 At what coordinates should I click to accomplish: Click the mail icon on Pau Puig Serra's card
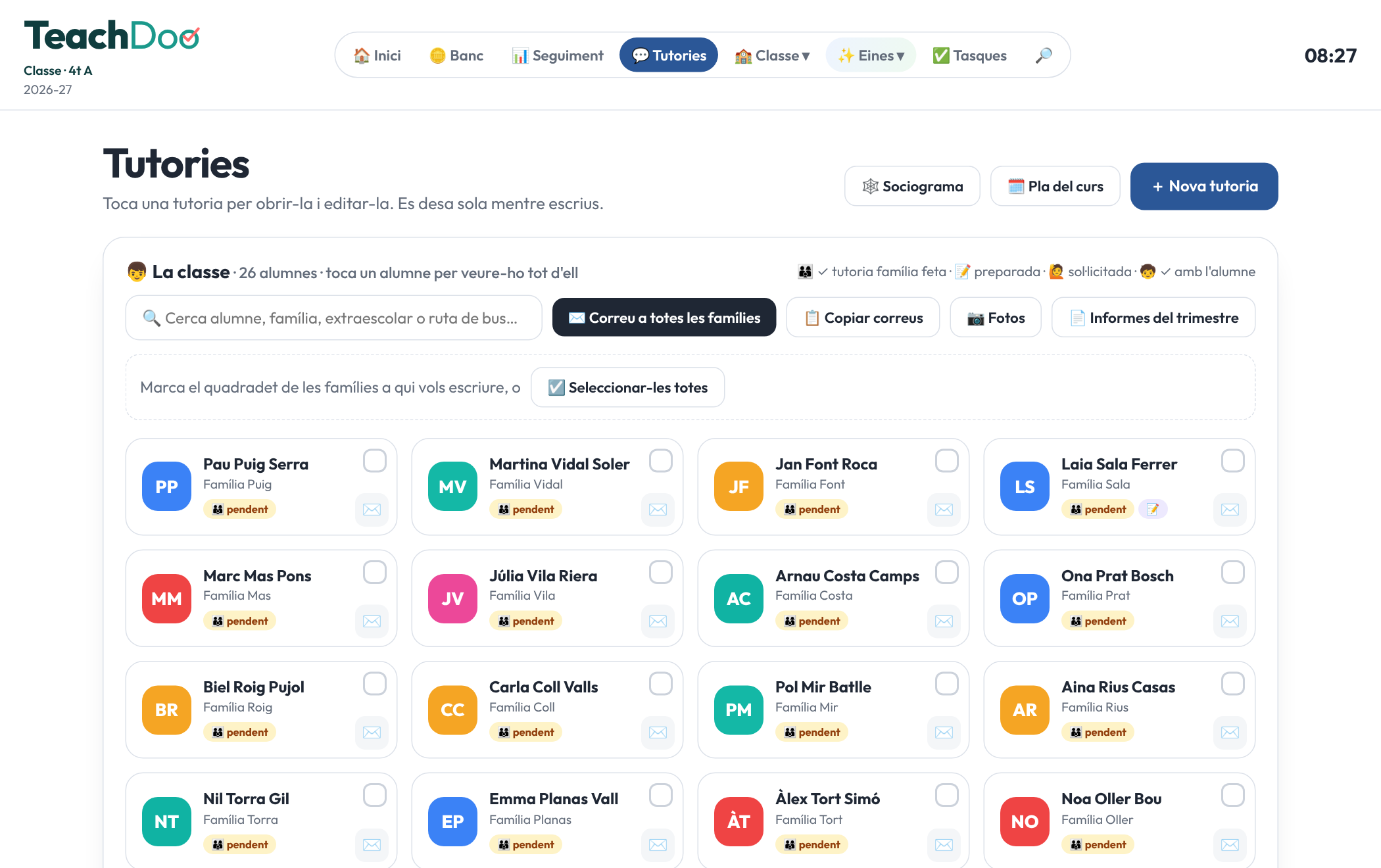tap(372, 510)
